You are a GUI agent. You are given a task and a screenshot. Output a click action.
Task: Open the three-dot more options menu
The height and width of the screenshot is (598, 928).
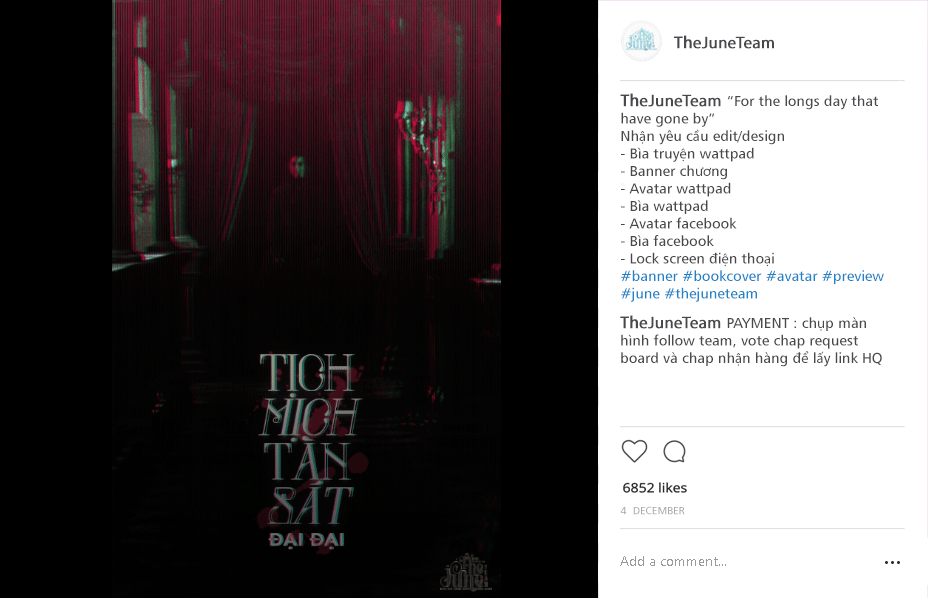coord(892,562)
